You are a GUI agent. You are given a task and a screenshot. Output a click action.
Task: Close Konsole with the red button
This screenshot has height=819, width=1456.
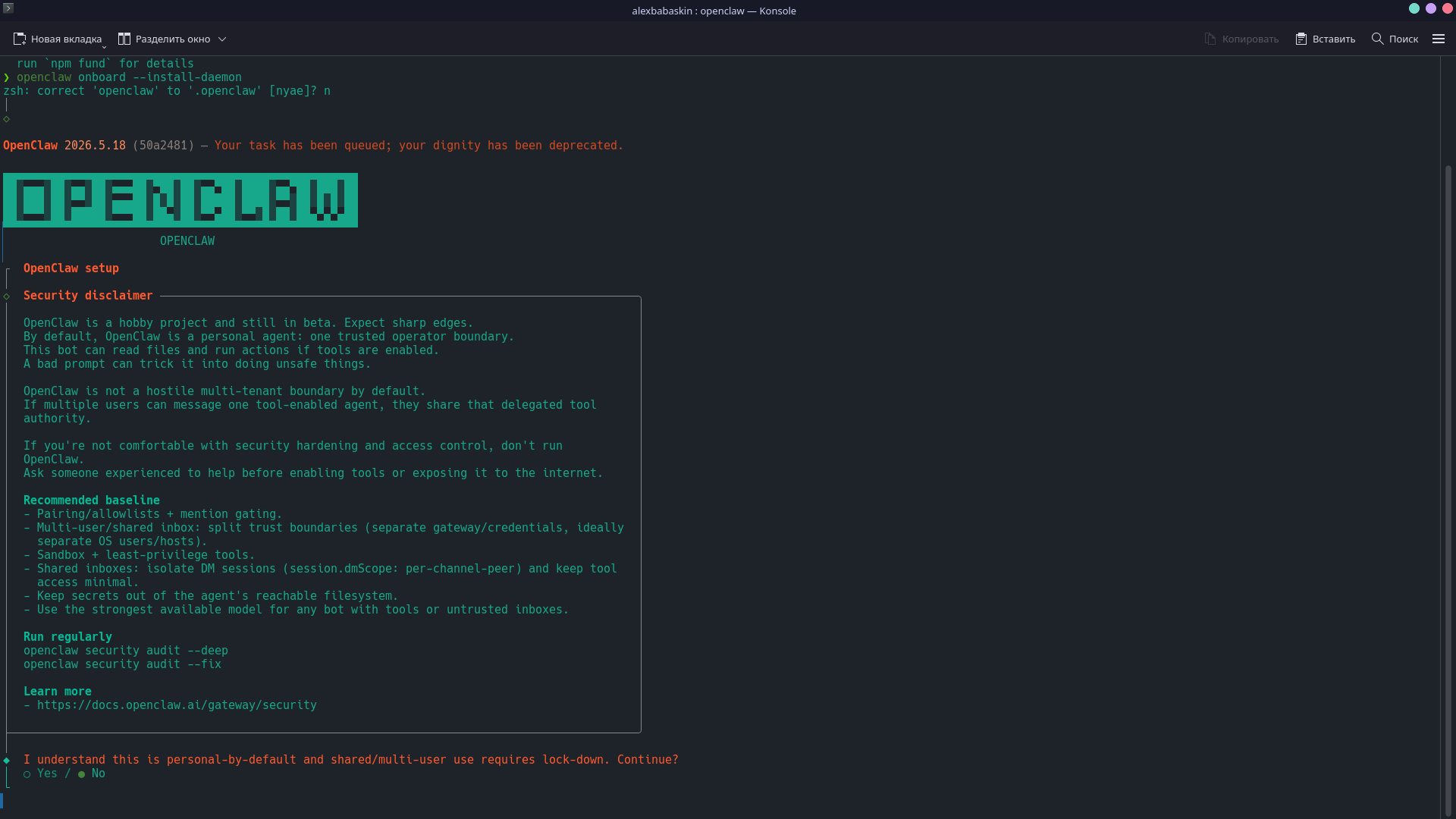coord(1448,8)
